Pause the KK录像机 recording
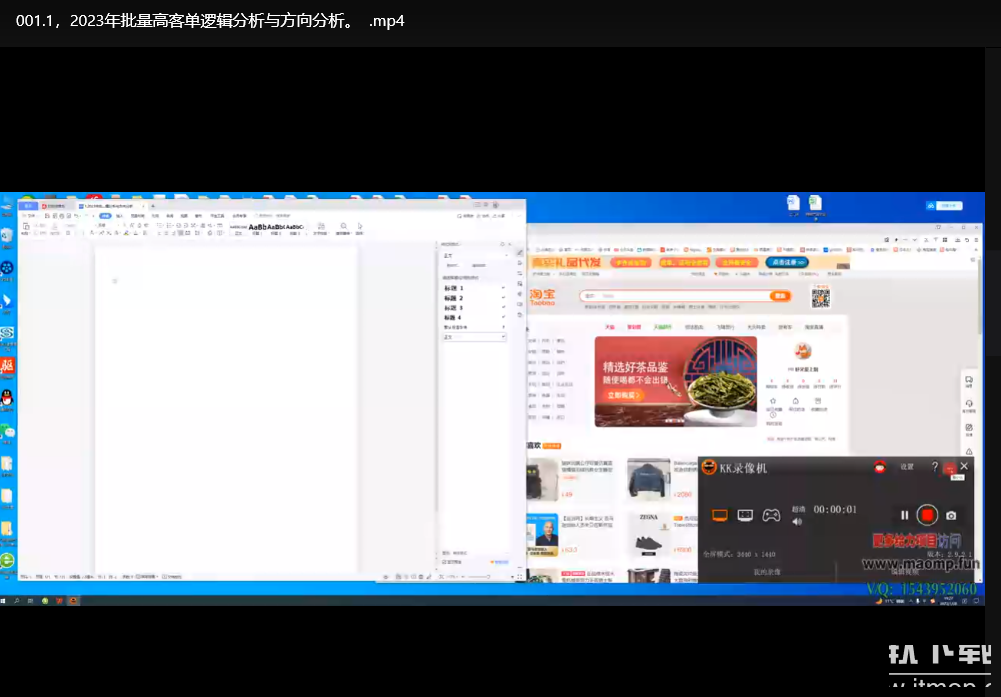Viewport: 1001px width, 697px height. pyautogui.click(x=904, y=515)
